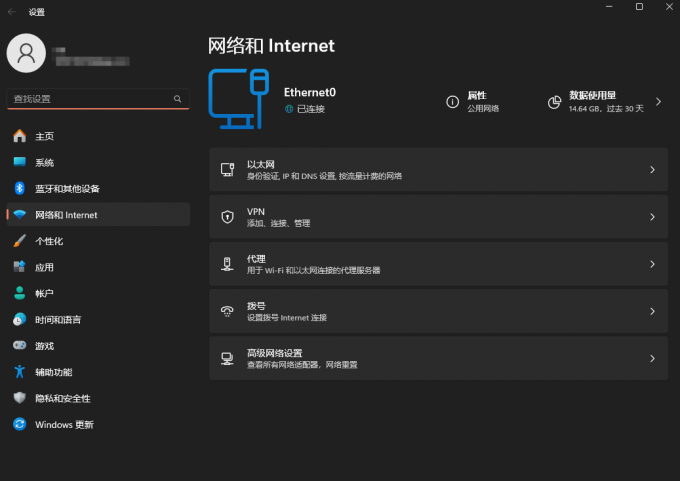The width and height of the screenshot is (680, 481).
Task: Maximize the Settings window
Action: click(x=639, y=7)
